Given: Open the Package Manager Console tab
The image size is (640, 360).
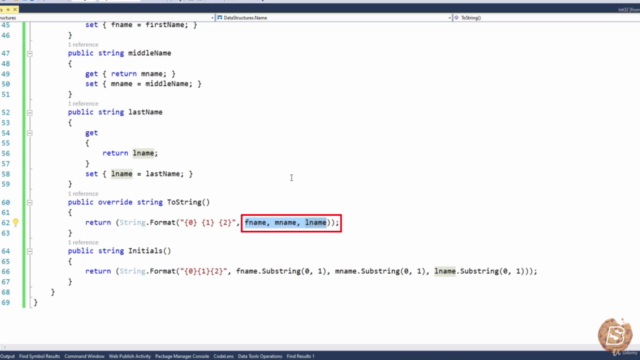Looking at the screenshot, I should (x=182, y=356).
